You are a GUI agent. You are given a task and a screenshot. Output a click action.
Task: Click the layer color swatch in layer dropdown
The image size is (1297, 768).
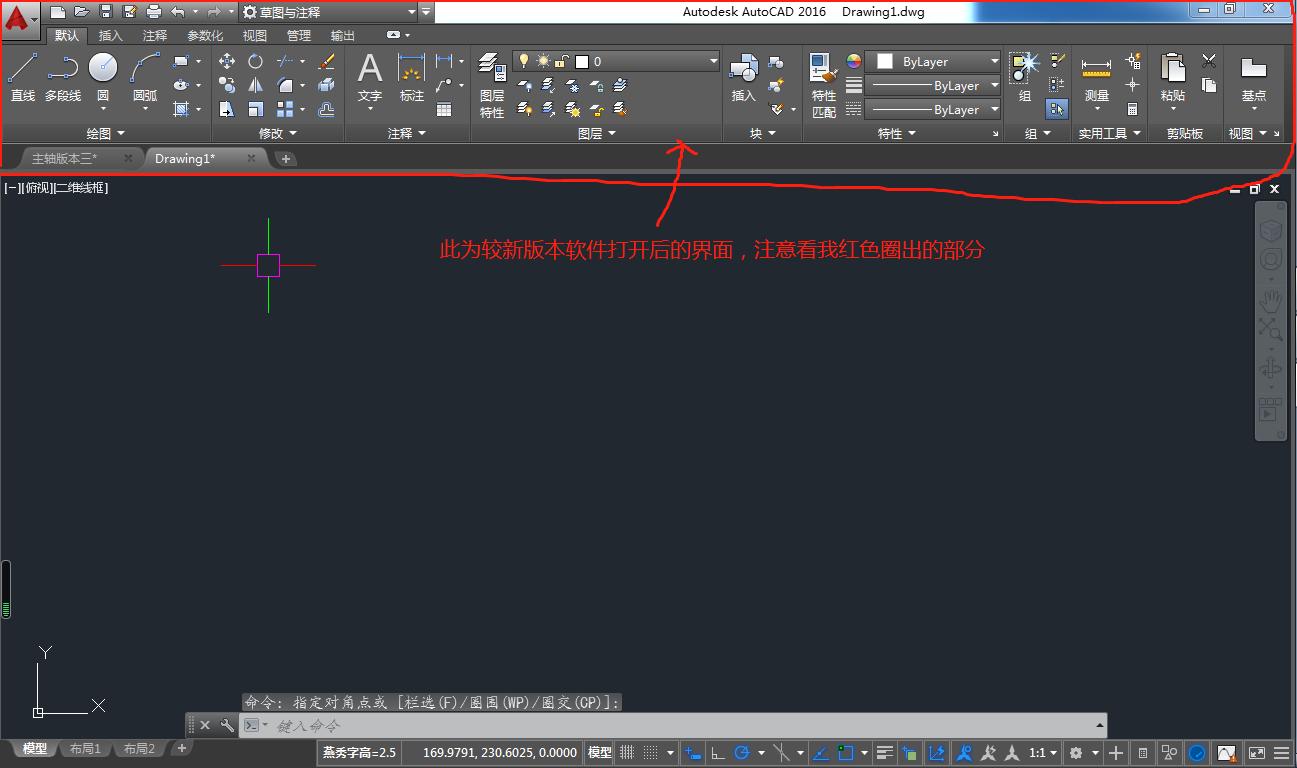[582, 61]
